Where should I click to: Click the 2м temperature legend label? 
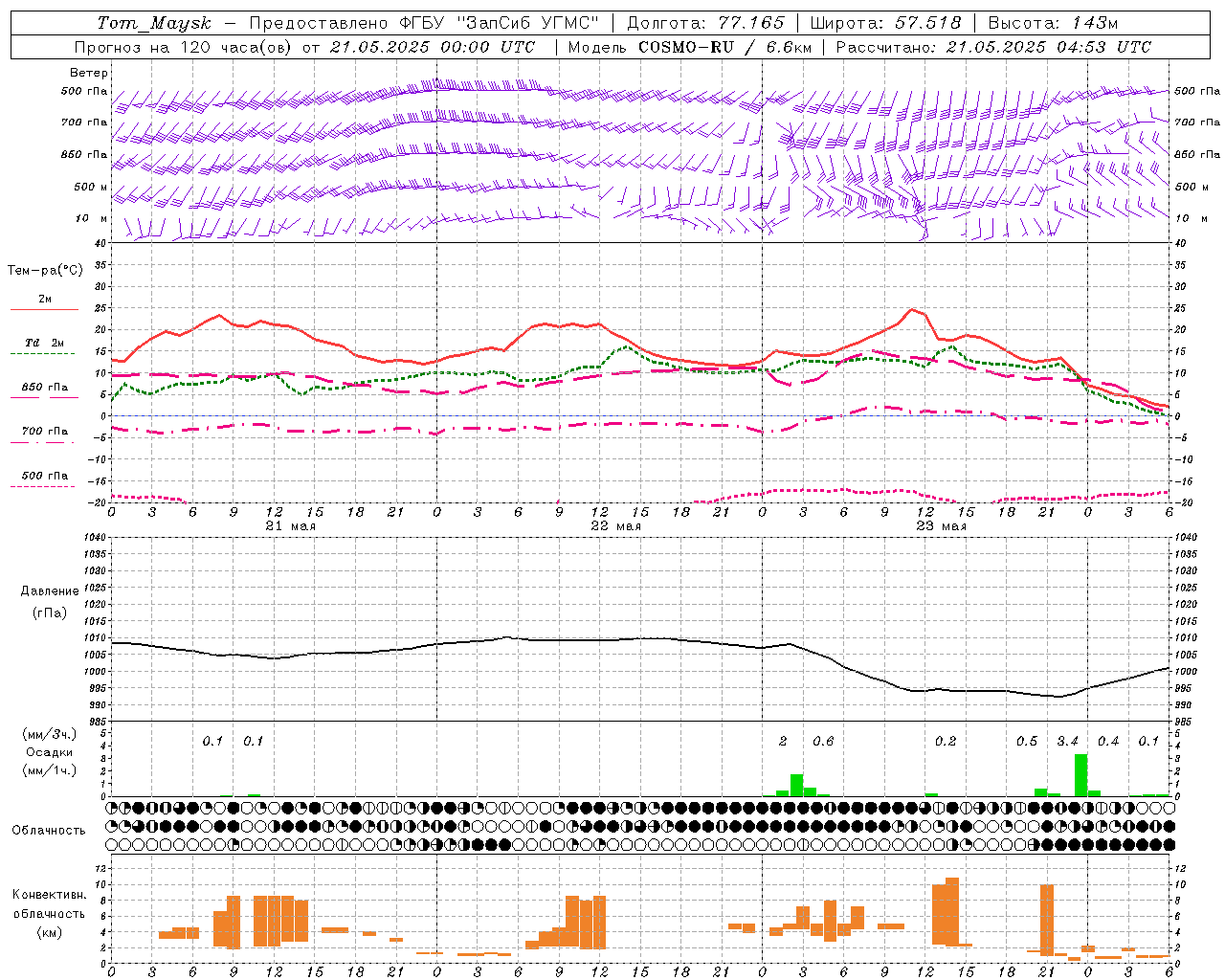point(45,299)
